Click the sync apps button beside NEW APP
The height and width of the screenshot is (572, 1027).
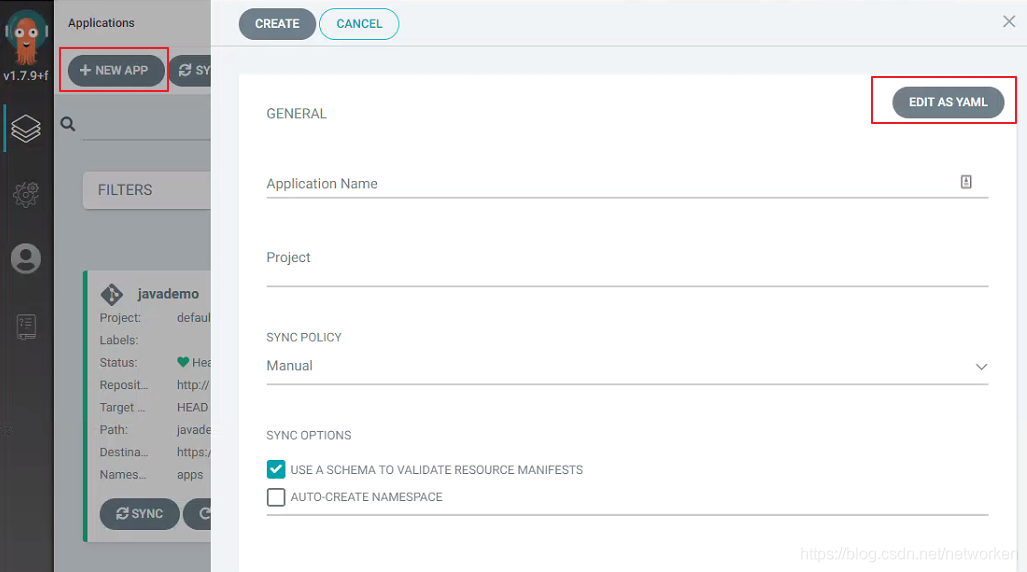[191, 70]
